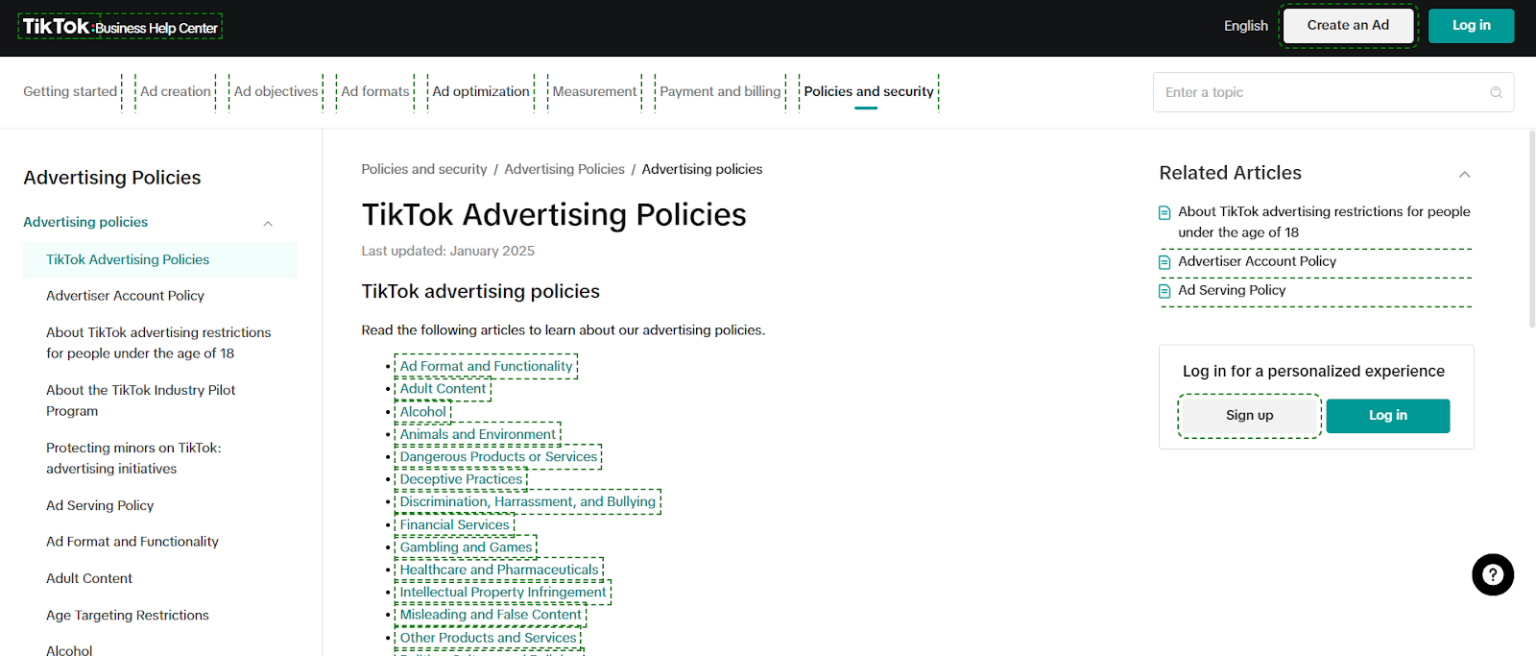This screenshot has height=656, width=1536.
Task: Open the Alcohol link in the article list
Action: pos(423,412)
